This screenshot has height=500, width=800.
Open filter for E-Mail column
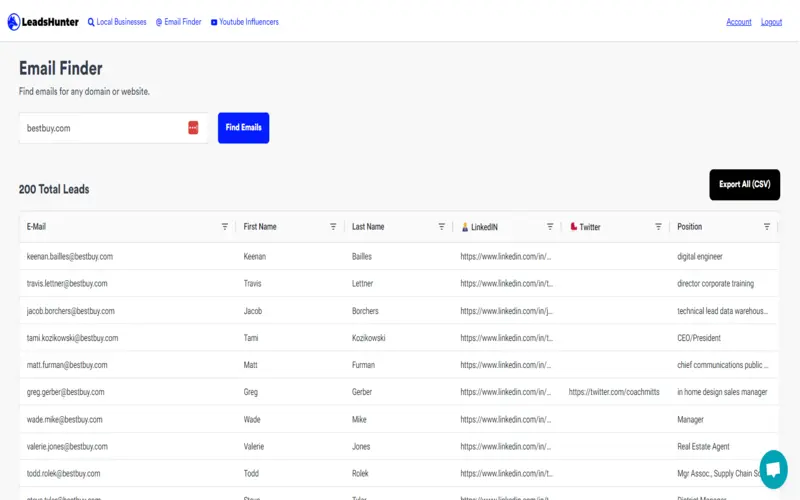[224, 227]
